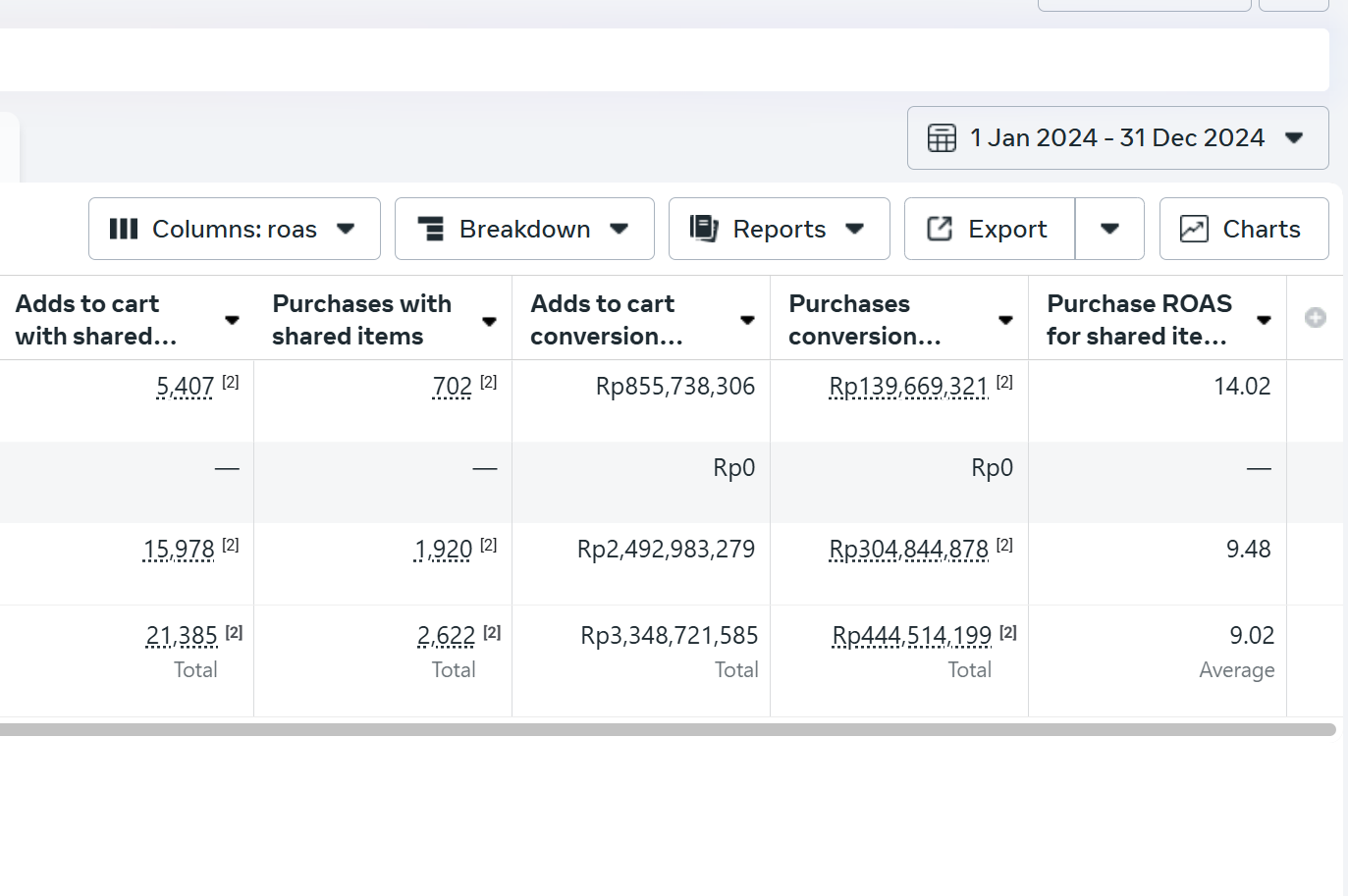Click the 15,978 adds to cart value

(179, 550)
